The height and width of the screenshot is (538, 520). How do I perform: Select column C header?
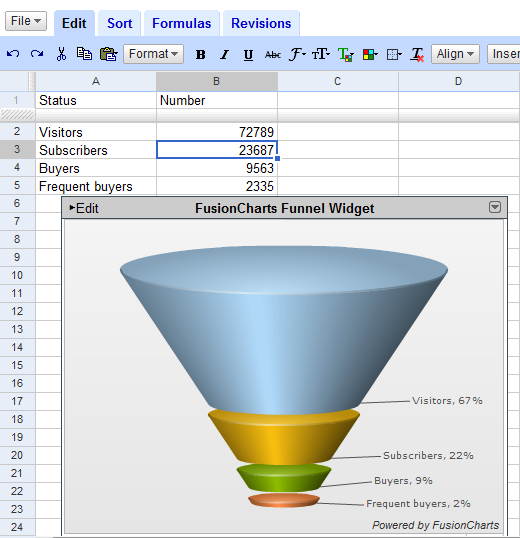click(x=338, y=81)
